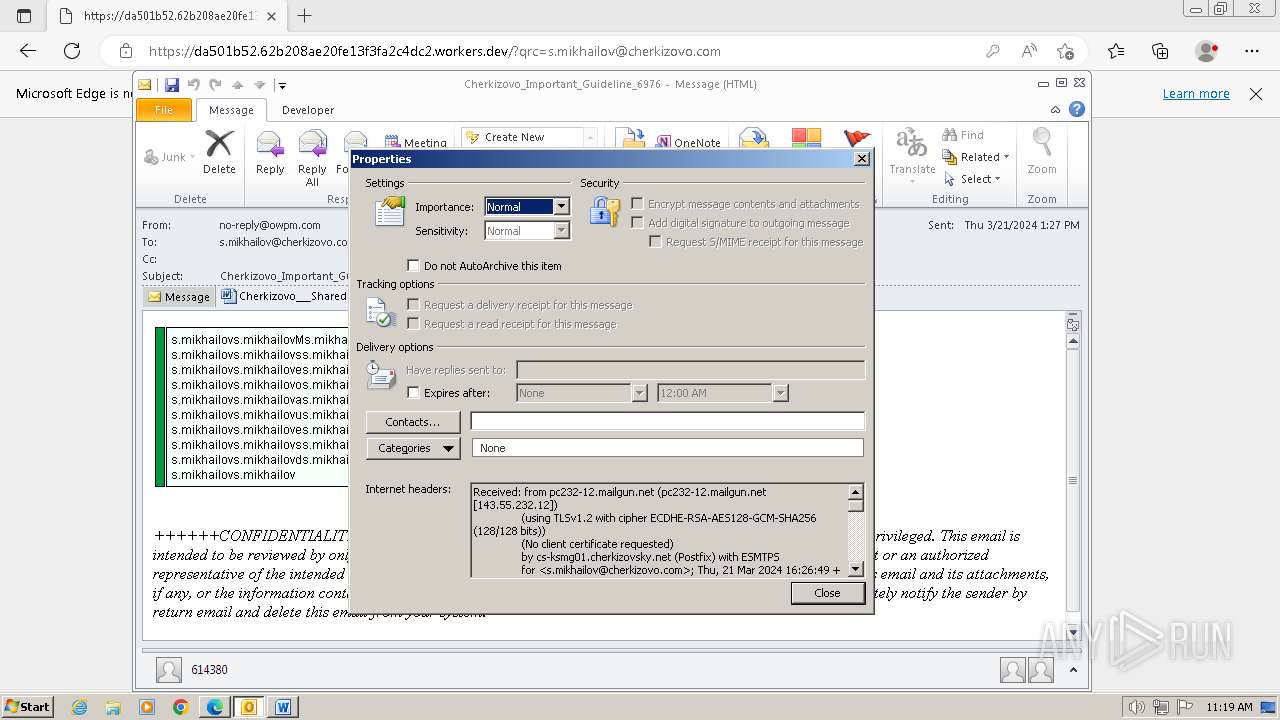Open Internet Explorer from the taskbar
1280x720 pixels.
pyautogui.click(x=80, y=707)
